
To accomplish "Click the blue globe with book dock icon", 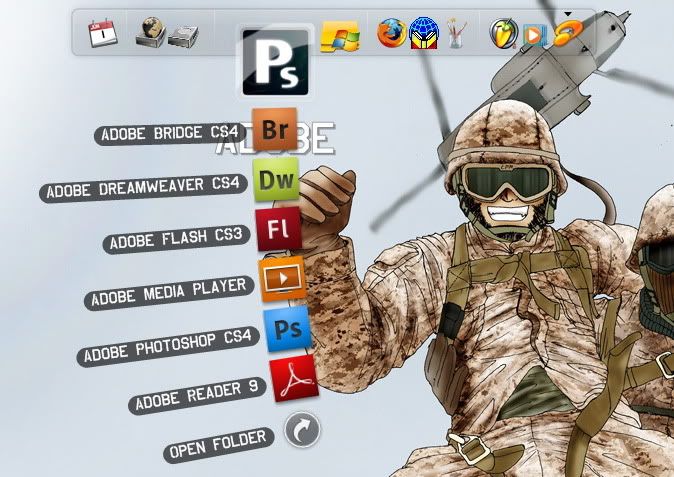I will tap(424, 33).
